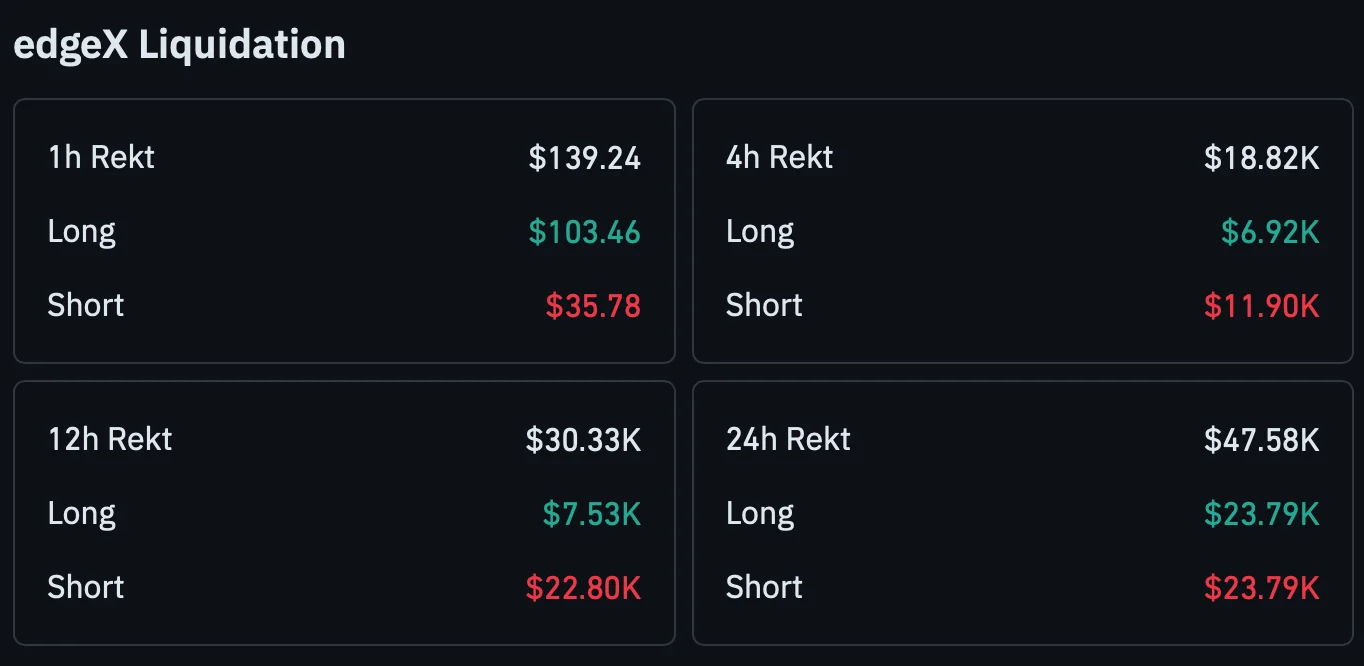Click the 12h Long value $7.53K

592,513
